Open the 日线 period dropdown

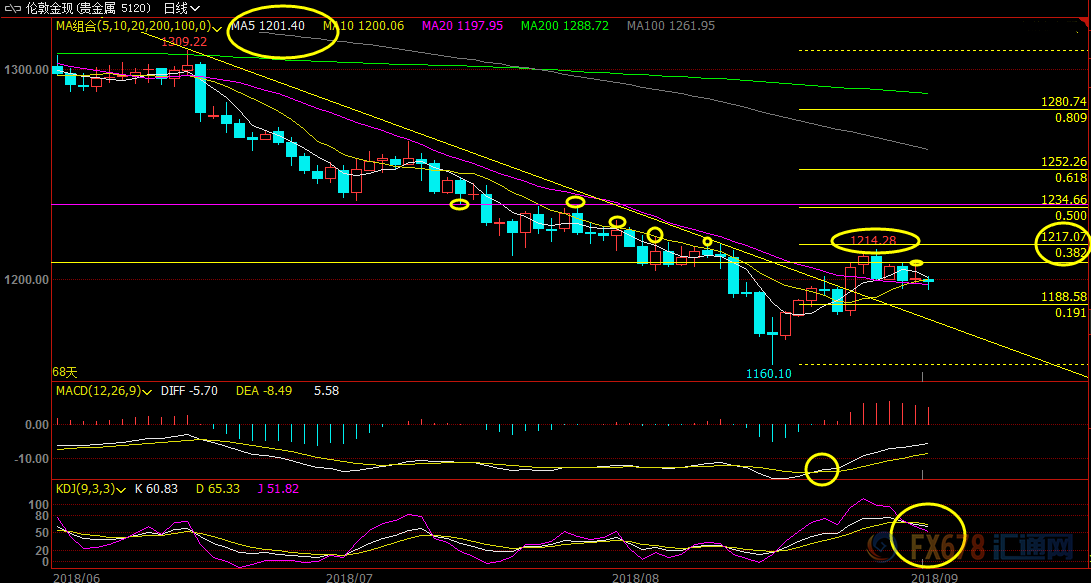point(182,8)
